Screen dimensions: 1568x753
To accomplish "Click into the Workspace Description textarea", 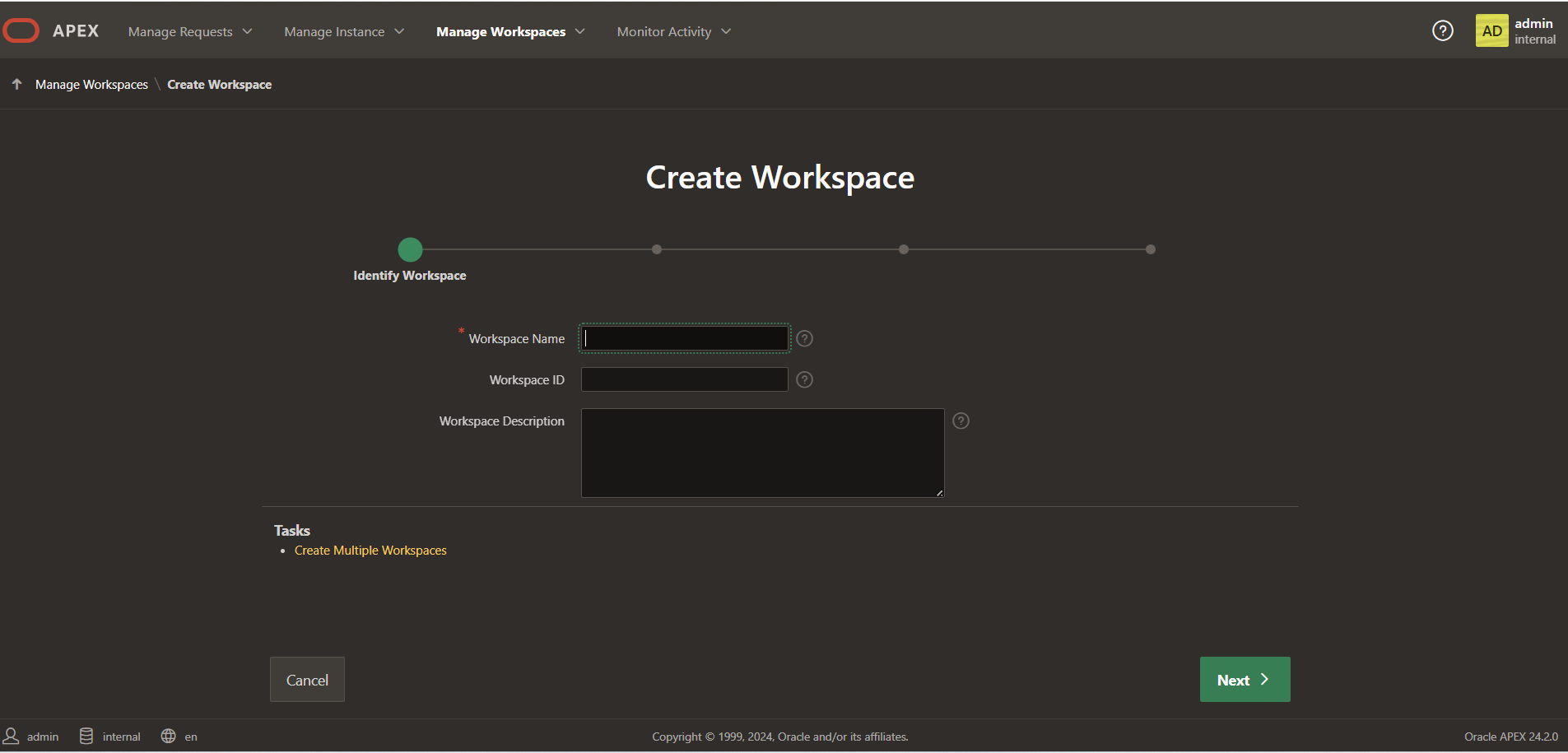I will 762,453.
